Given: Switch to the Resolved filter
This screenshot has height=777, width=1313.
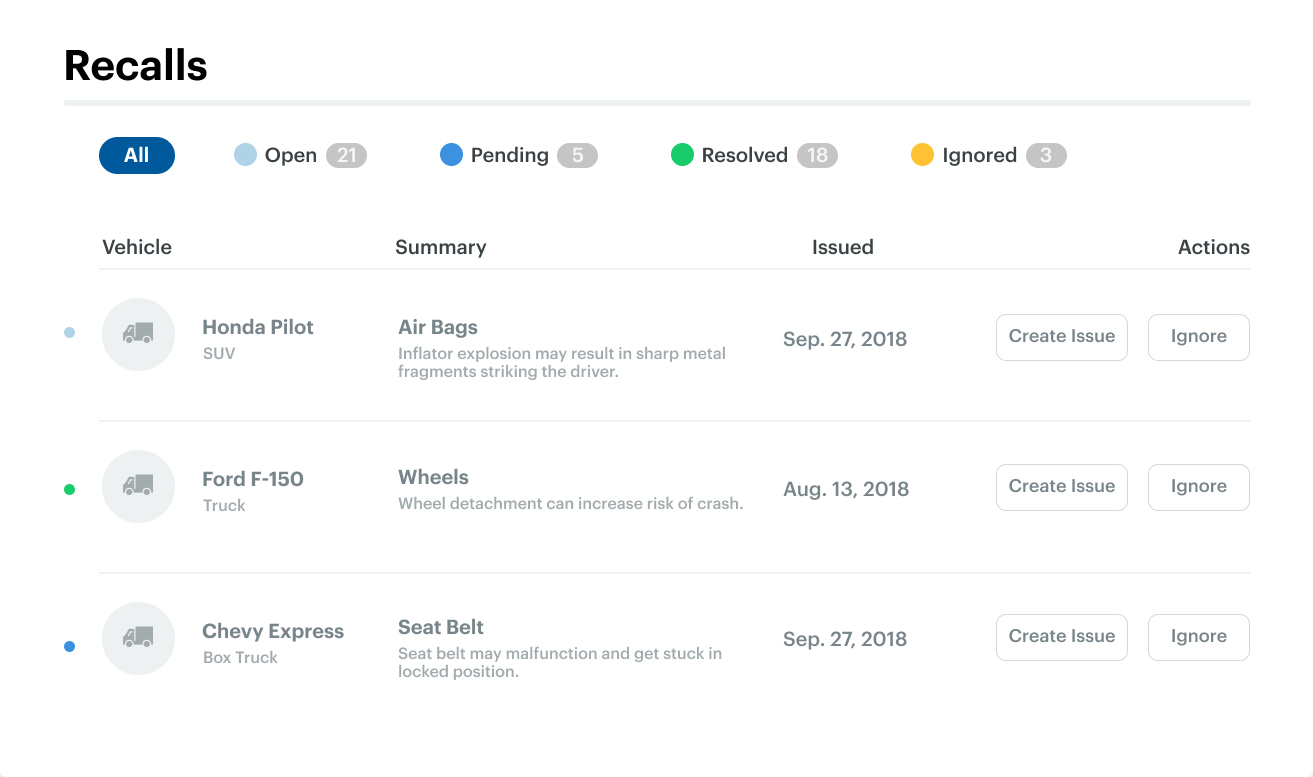Looking at the screenshot, I should [744, 155].
